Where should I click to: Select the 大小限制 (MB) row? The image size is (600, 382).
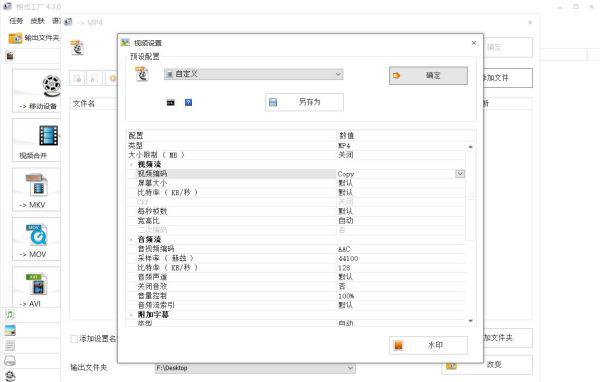[296, 155]
